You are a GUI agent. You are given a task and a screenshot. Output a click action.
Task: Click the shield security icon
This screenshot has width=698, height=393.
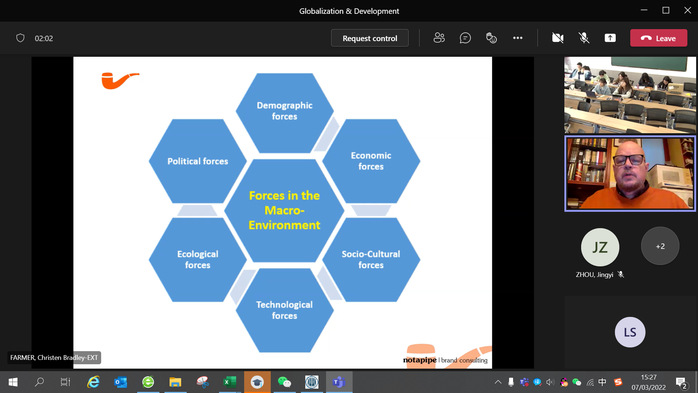pyautogui.click(x=20, y=38)
